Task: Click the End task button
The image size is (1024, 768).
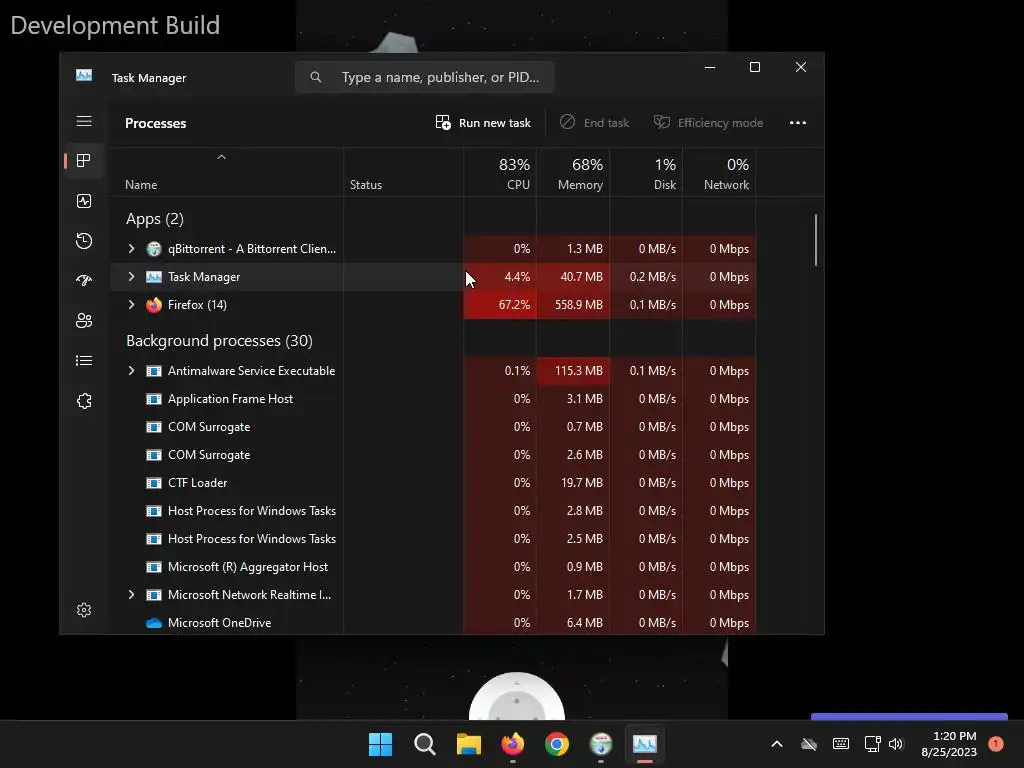Action: point(595,123)
